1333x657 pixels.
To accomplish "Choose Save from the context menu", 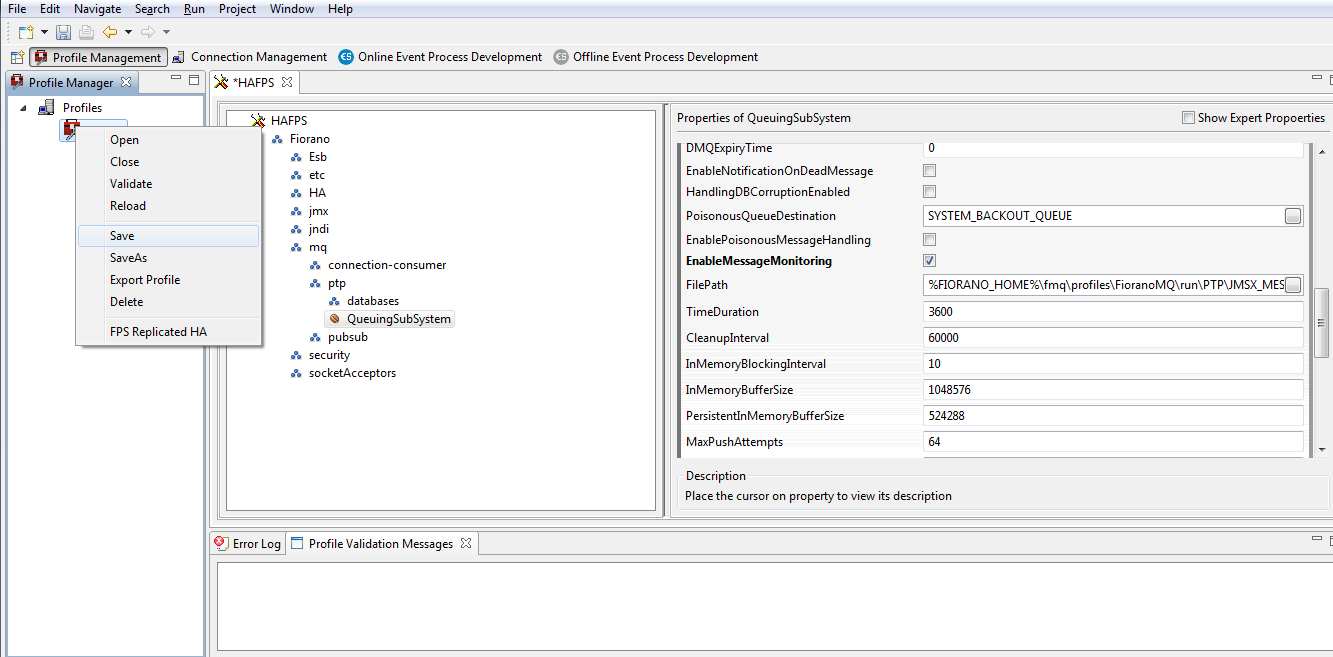I will point(122,236).
